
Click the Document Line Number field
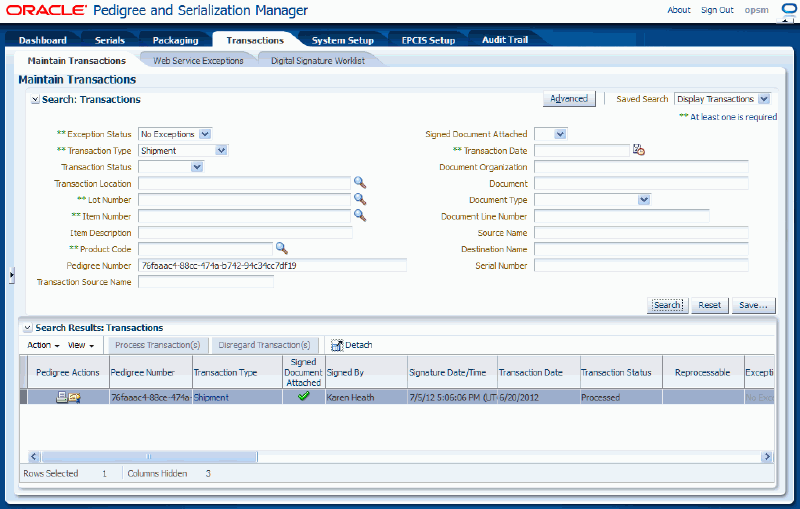point(622,216)
